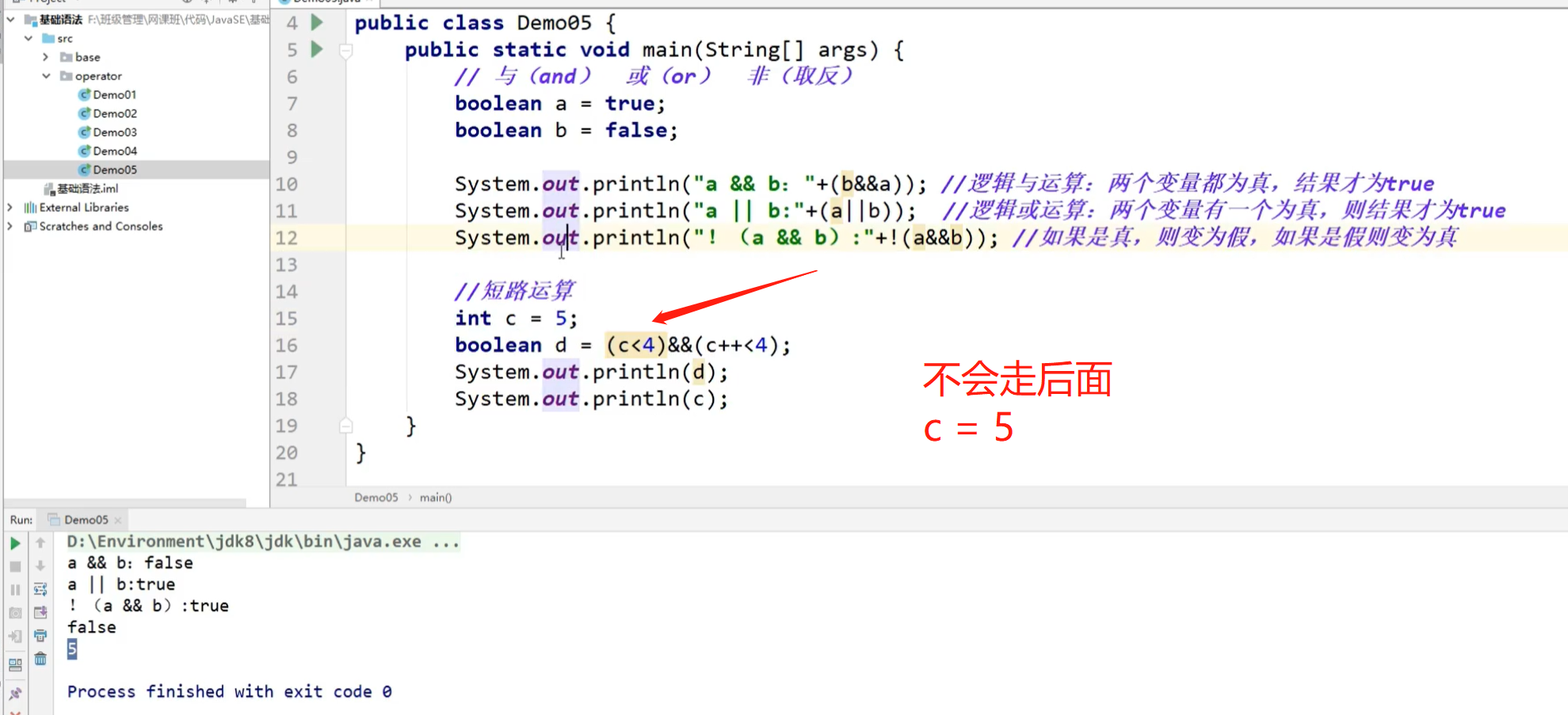This screenshot has width=1568, height=715.
Task: Toggle soft-wrap in the console
Action: click(40, 589)
